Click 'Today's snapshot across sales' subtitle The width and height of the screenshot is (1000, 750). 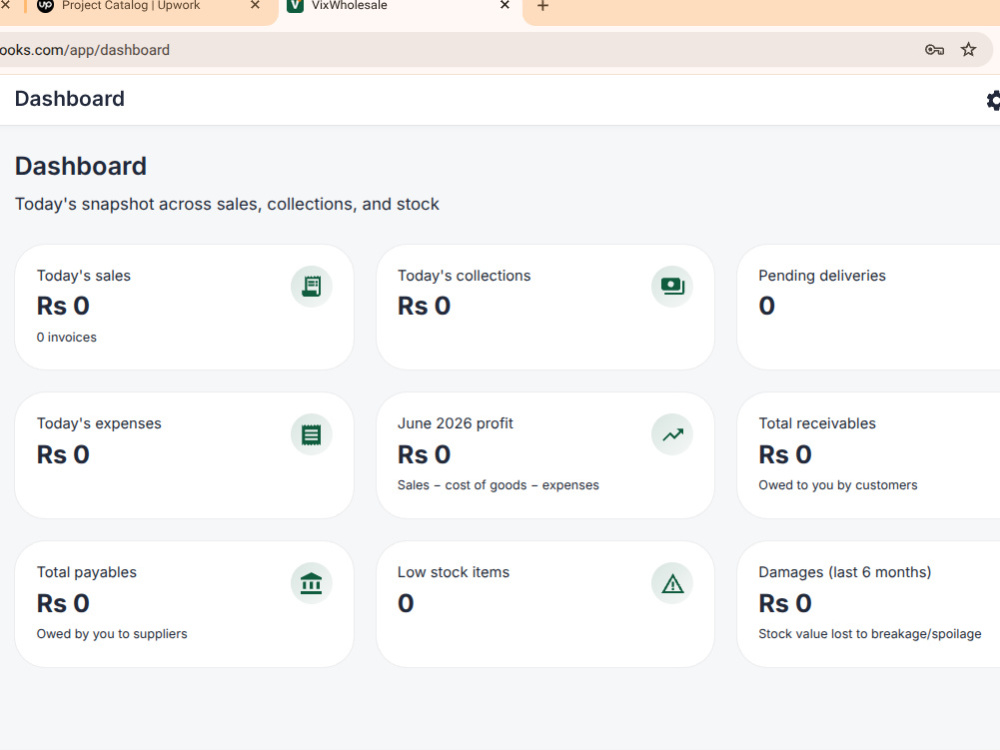pyautogui.click(x=227, y=204)
